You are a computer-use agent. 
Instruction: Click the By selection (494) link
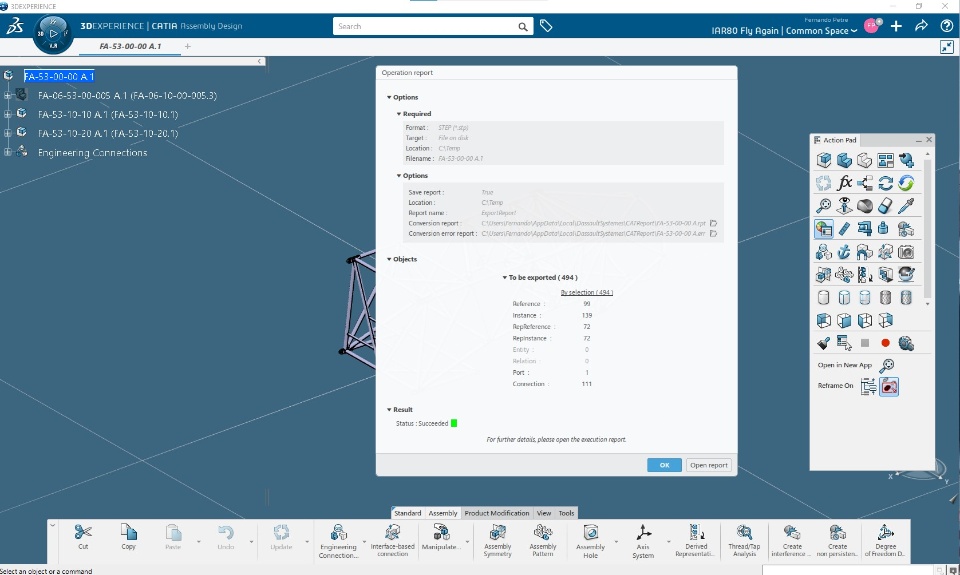click(x=587, y=292)
